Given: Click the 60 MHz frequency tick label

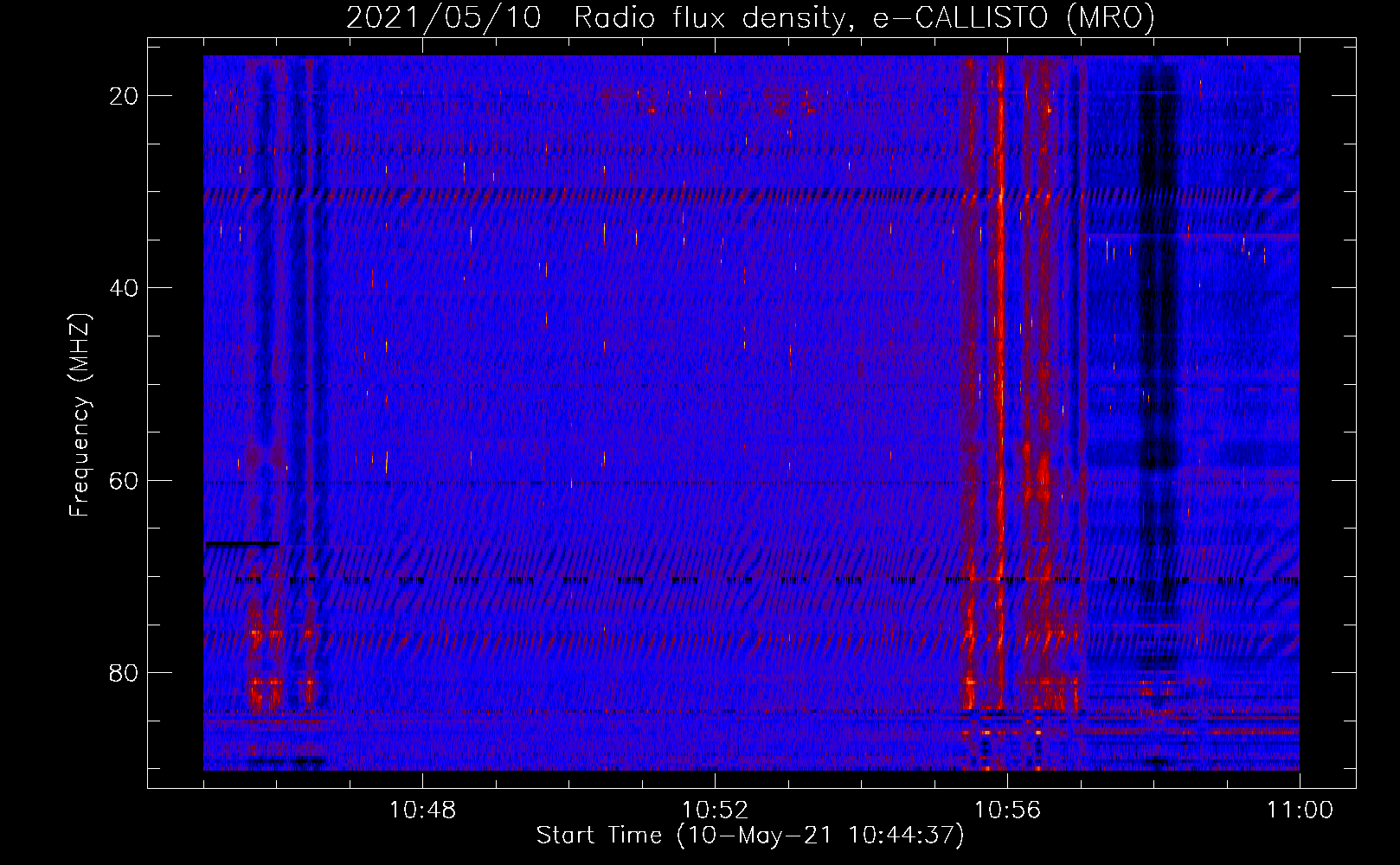Looking at the screenshot, I should tap(124, 480).
